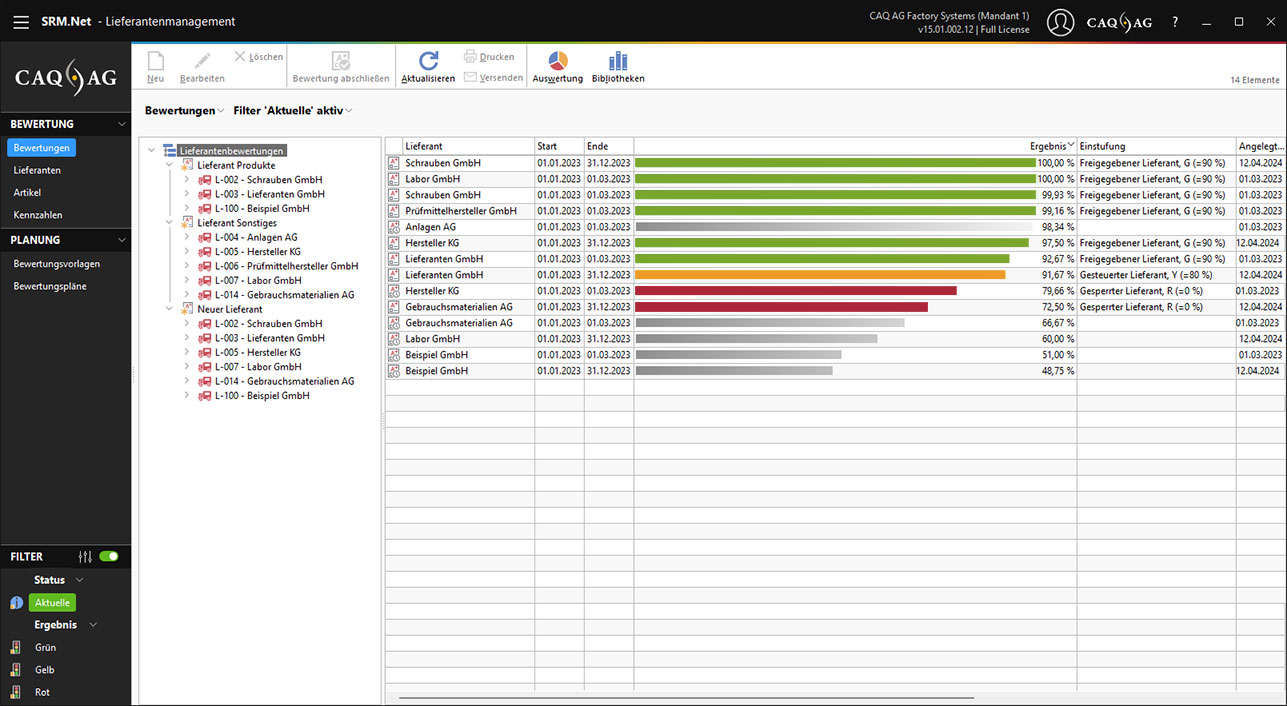
Task: Collapse the Lieferant Produkte tree group
Action: (x=169, y=165)
